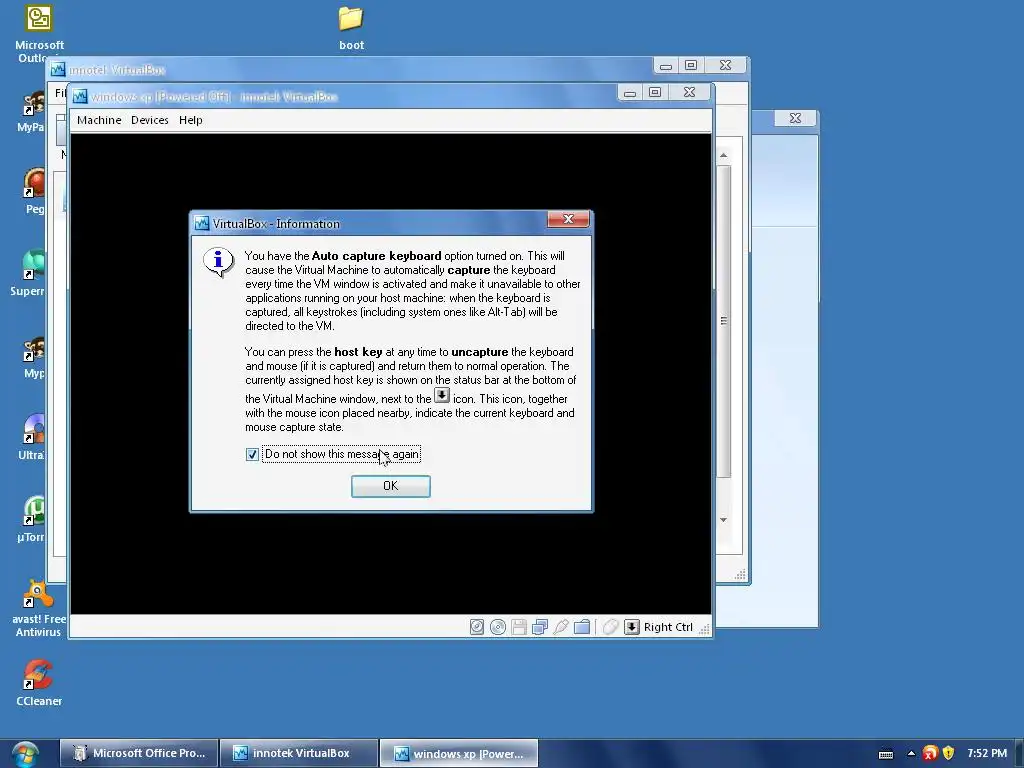1024x768 pixels.
Task: Click the mouse capture state icon
Action: 611,627
